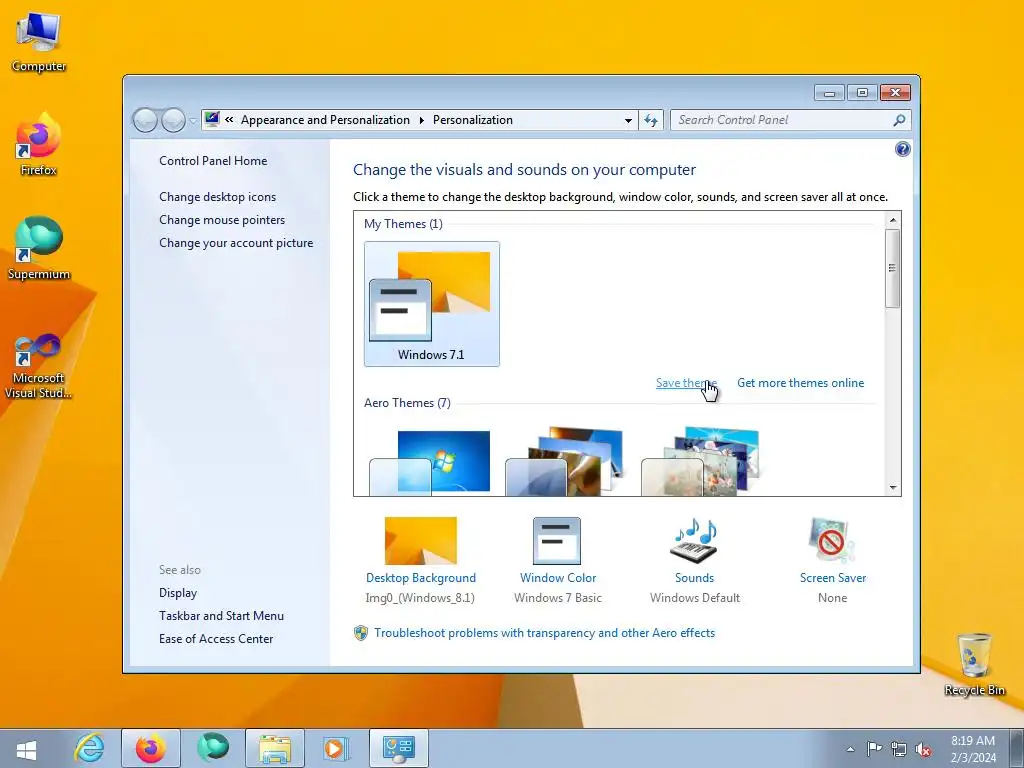
Task: Click the Show desktop strip on the taskbar
Action: 1017,749
